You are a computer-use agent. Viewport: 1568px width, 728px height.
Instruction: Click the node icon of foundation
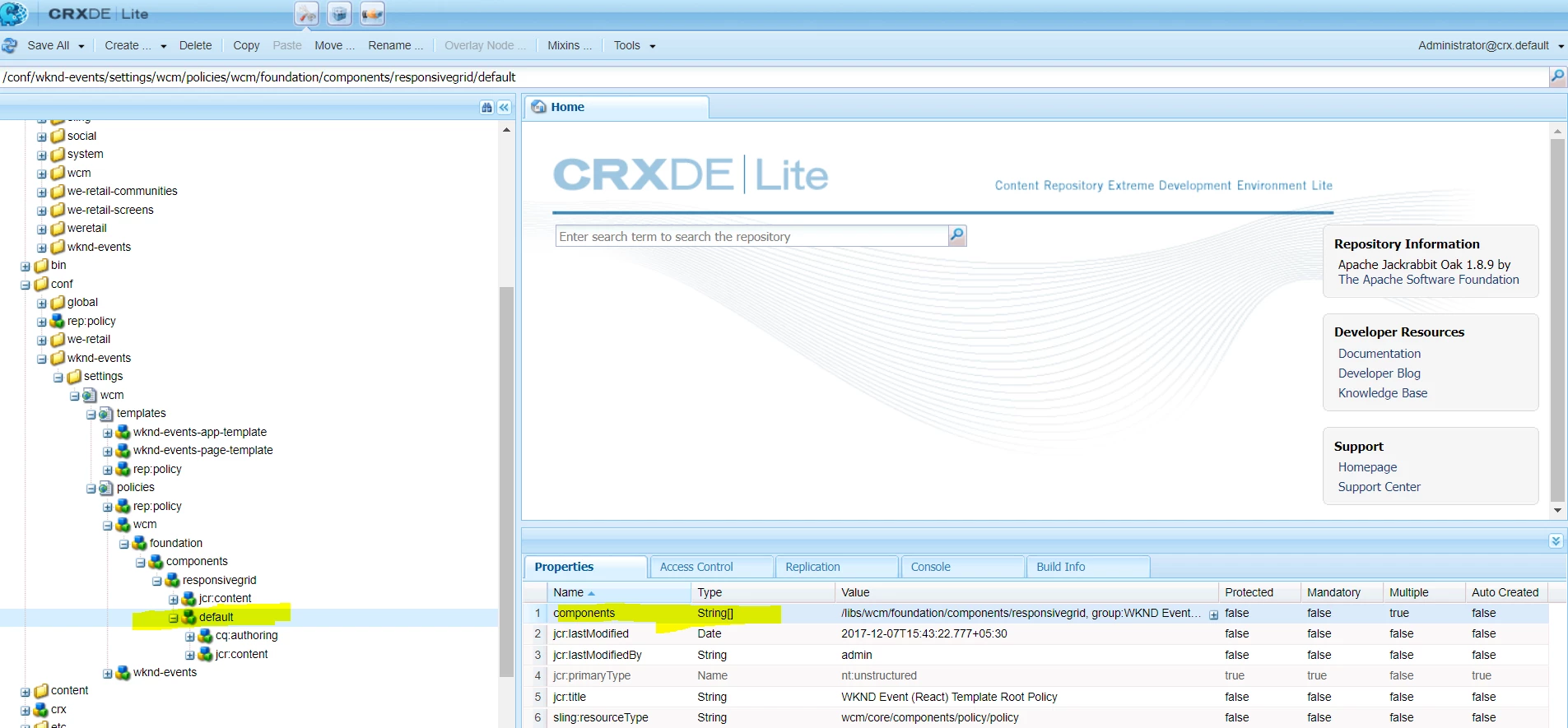140,543
